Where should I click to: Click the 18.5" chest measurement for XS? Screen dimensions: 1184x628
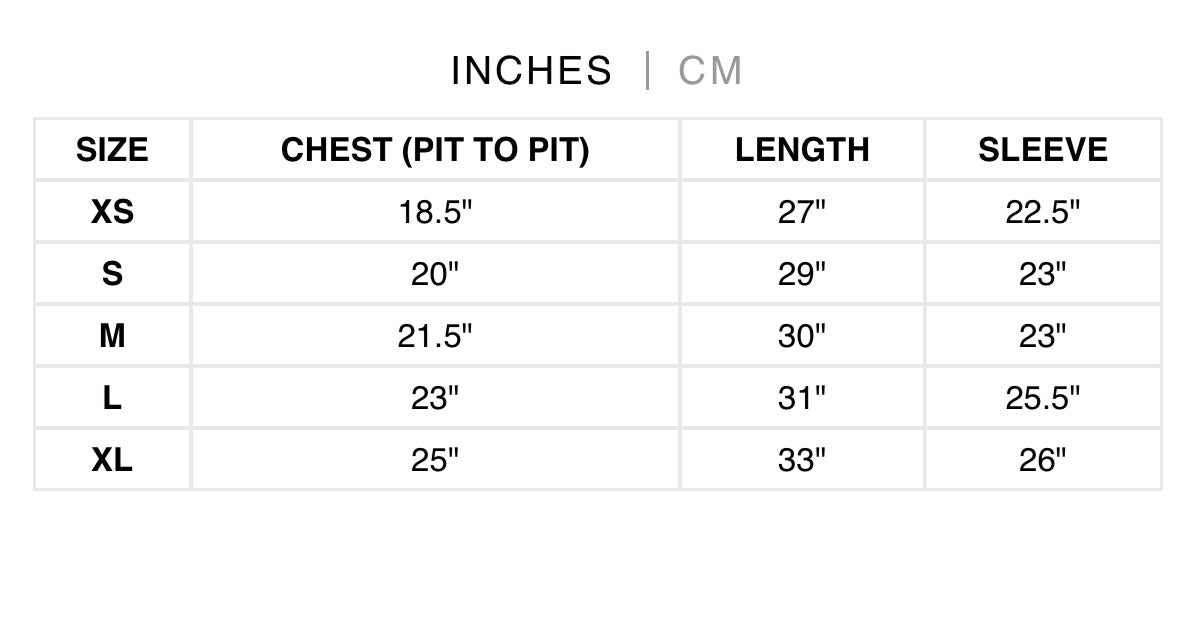tap(435, 212)
